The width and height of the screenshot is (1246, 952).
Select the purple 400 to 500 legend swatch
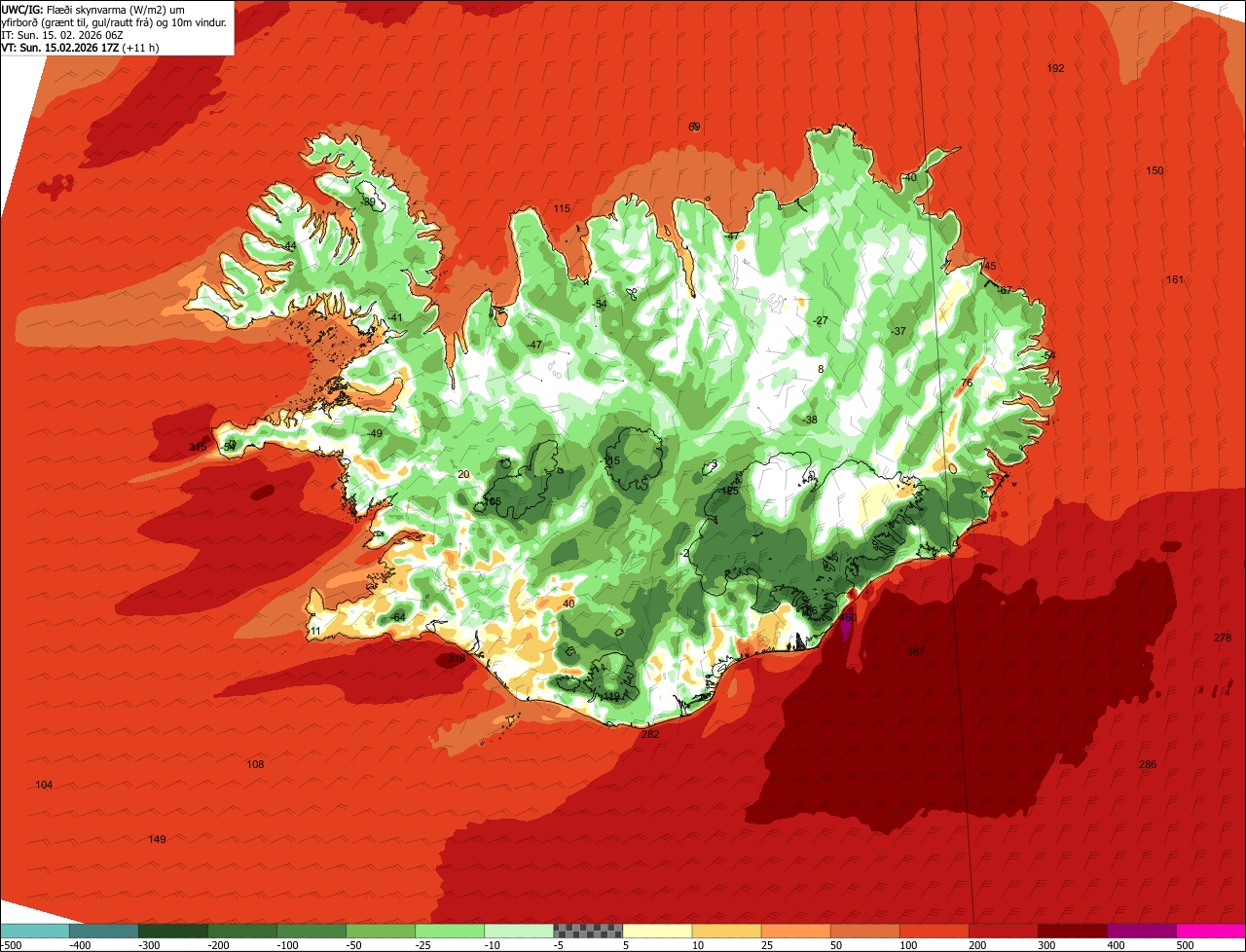(x=1142, y=931)
